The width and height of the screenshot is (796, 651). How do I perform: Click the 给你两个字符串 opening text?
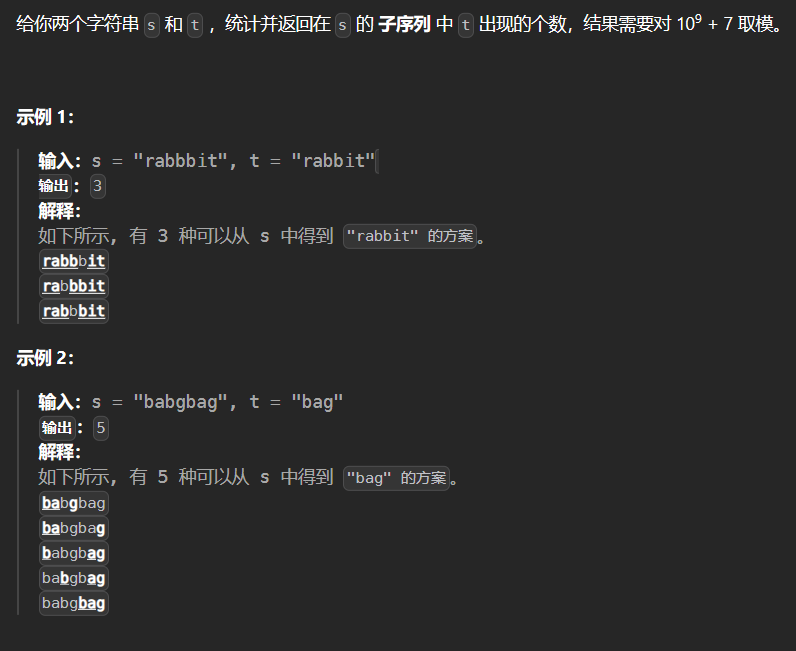(78, 25)
